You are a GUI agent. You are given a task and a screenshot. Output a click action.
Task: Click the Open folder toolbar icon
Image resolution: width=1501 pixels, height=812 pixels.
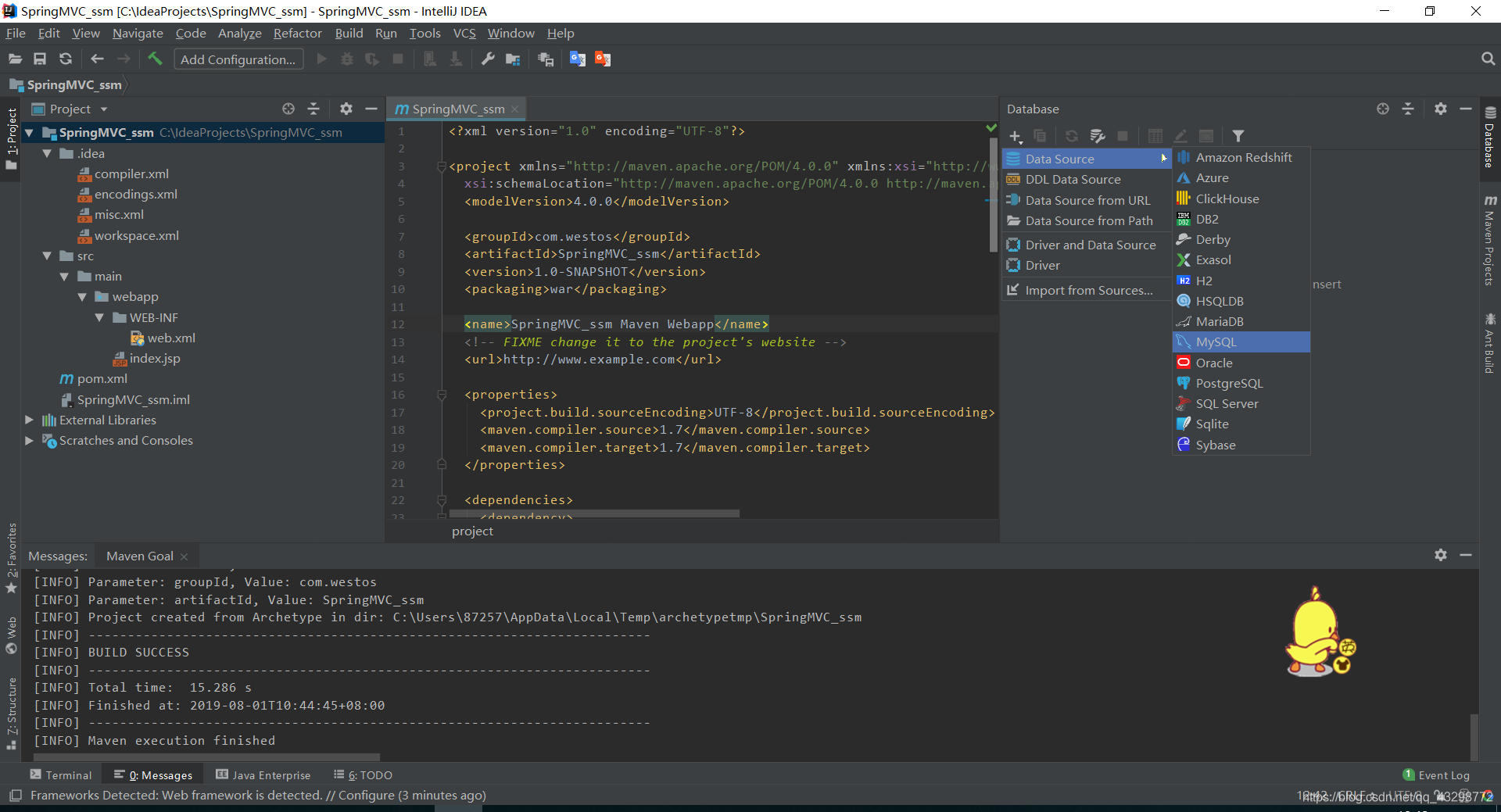pos(15,59)
